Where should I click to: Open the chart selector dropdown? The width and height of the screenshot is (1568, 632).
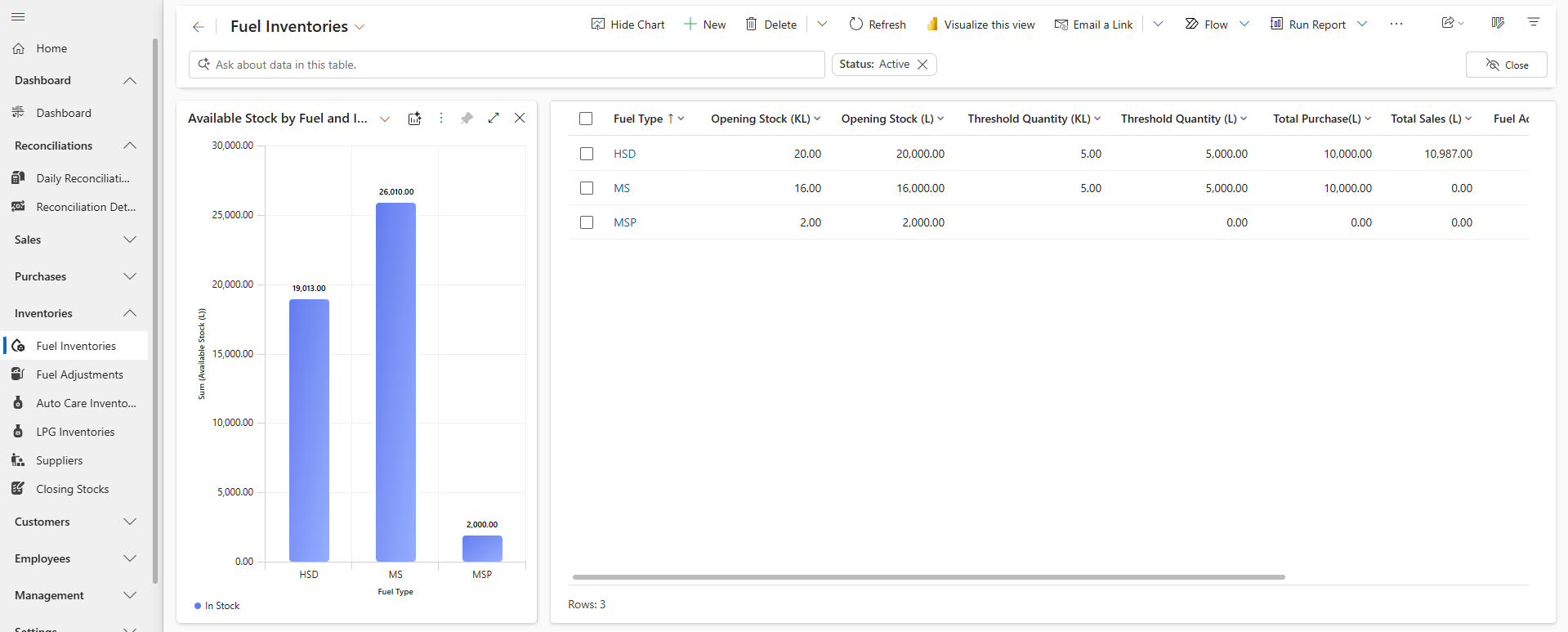coord(385,119)
